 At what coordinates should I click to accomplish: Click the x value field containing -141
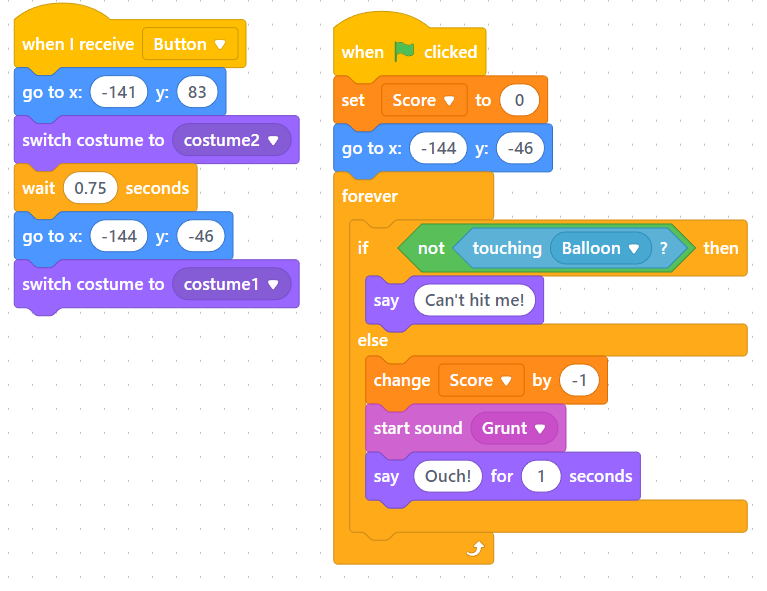tap(118, 92)
